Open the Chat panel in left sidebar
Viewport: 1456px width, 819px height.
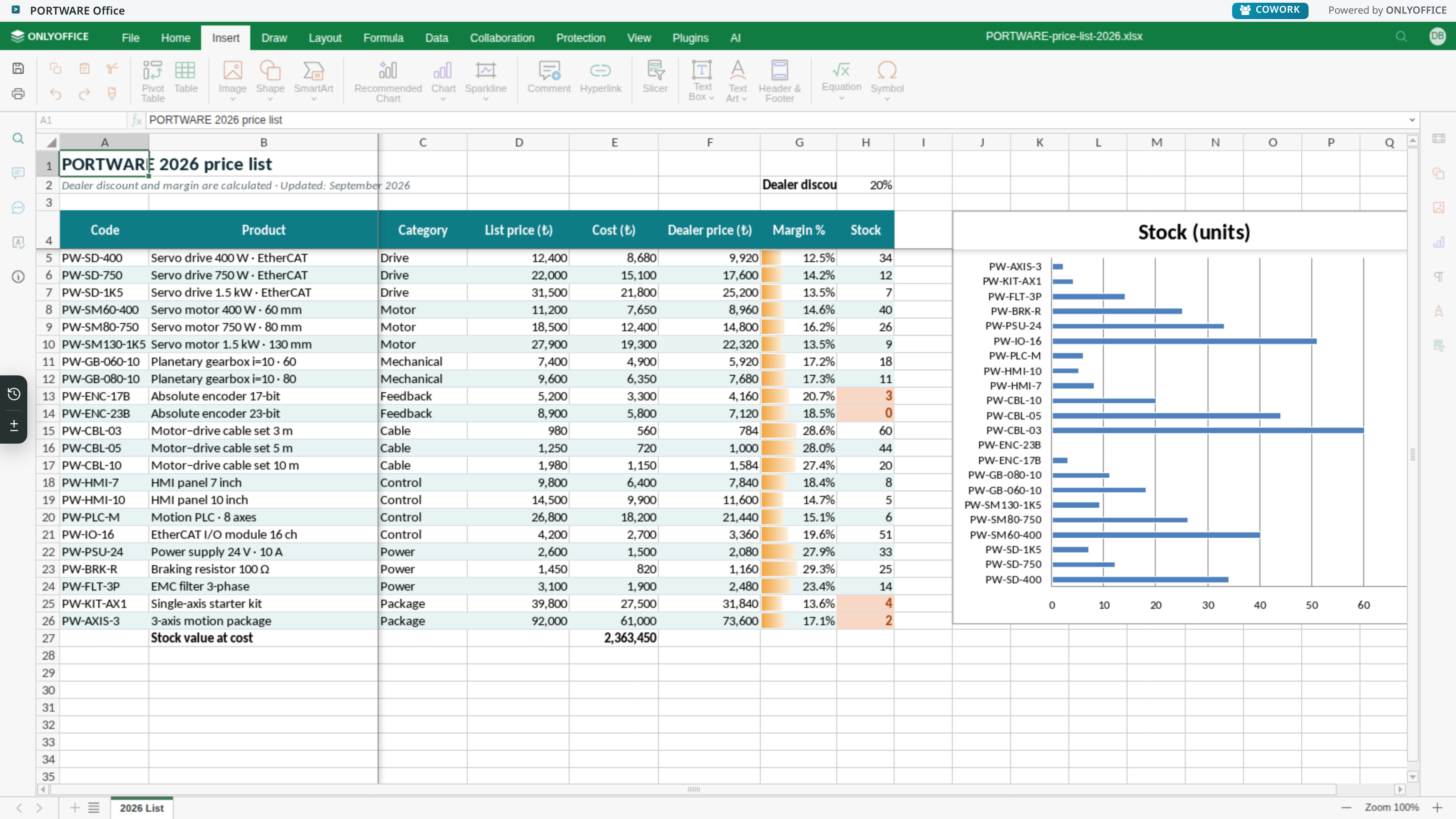18,207
